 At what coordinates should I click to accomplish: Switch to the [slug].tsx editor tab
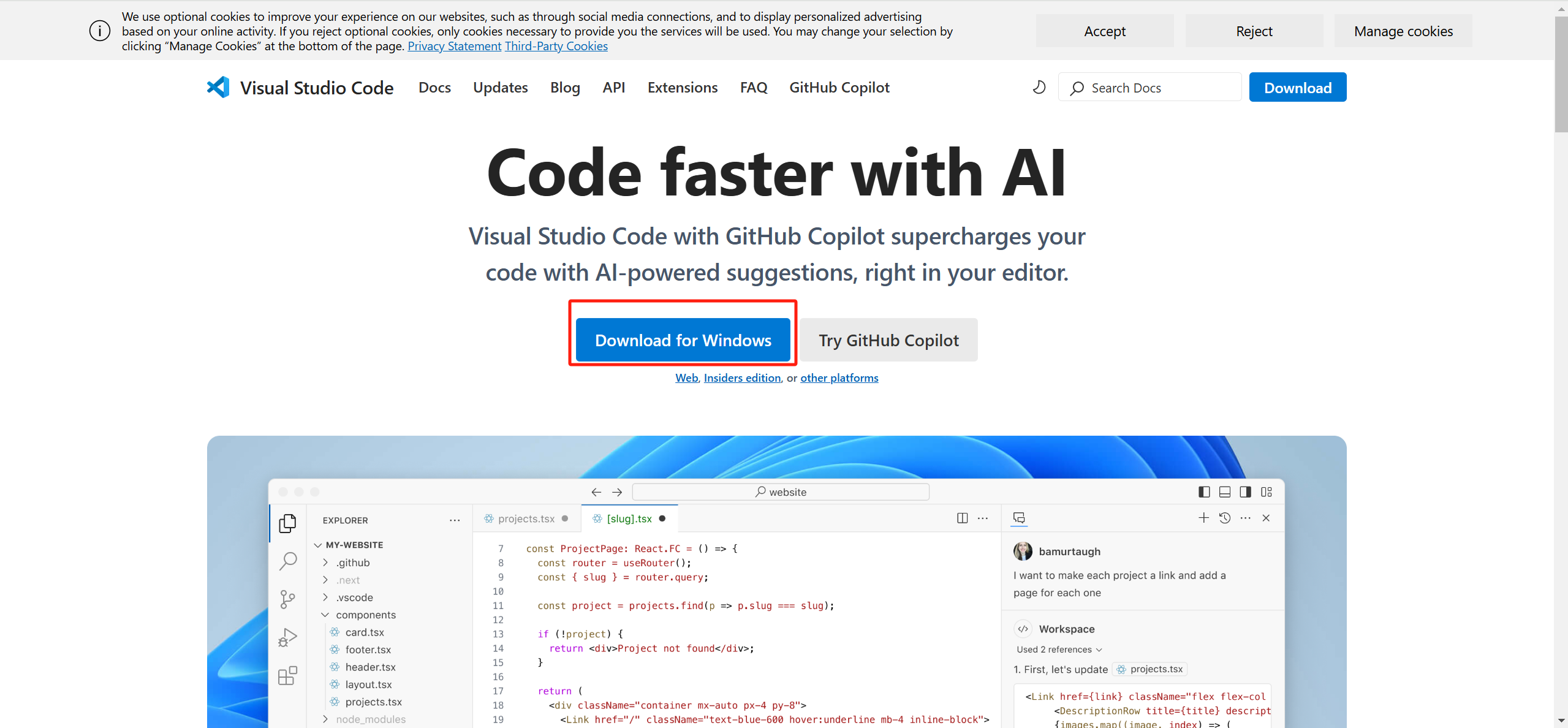point(629,518)
